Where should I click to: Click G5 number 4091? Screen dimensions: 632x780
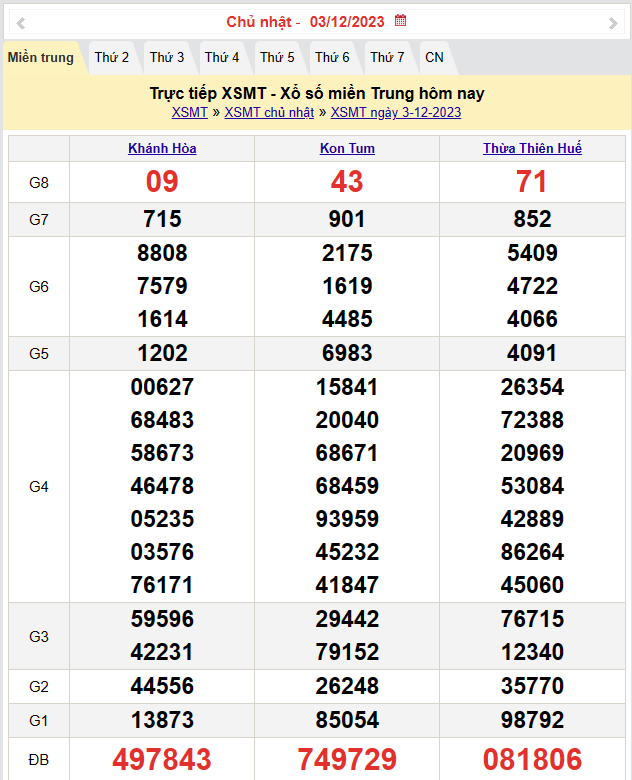click(x=532, y=353)
